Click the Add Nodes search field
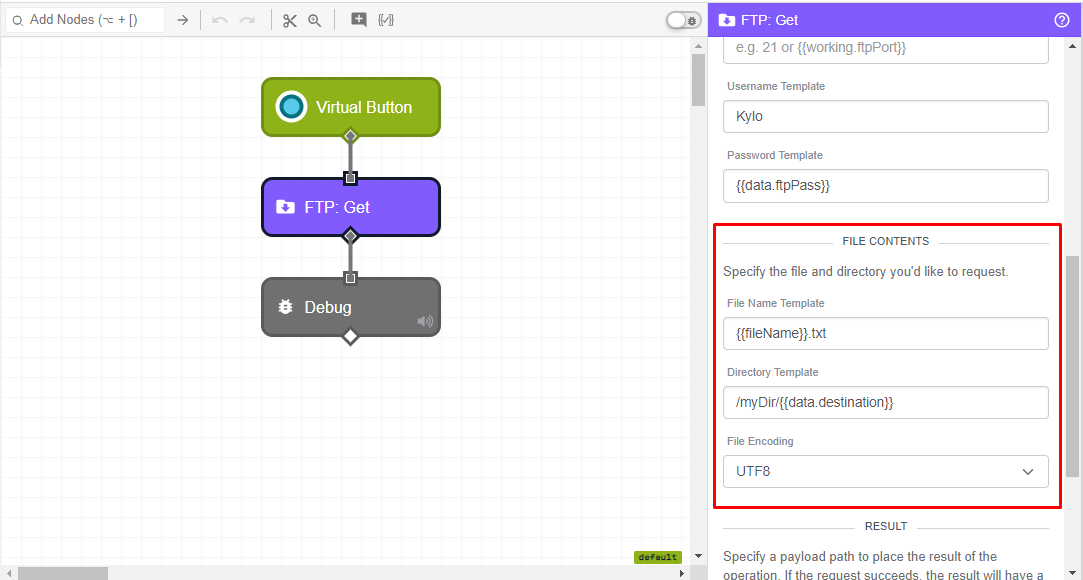This screenshot has width=1083, height=580. coord(85,20)
